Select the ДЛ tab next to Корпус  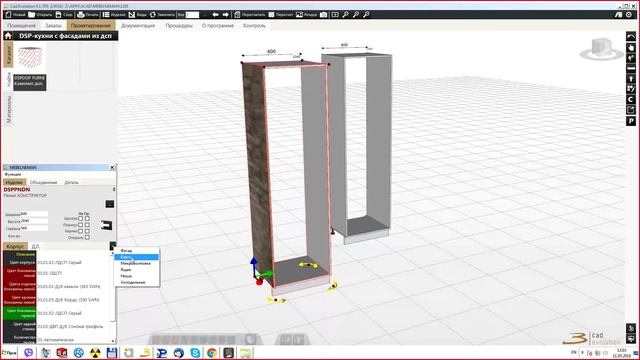tap(36, 247)
